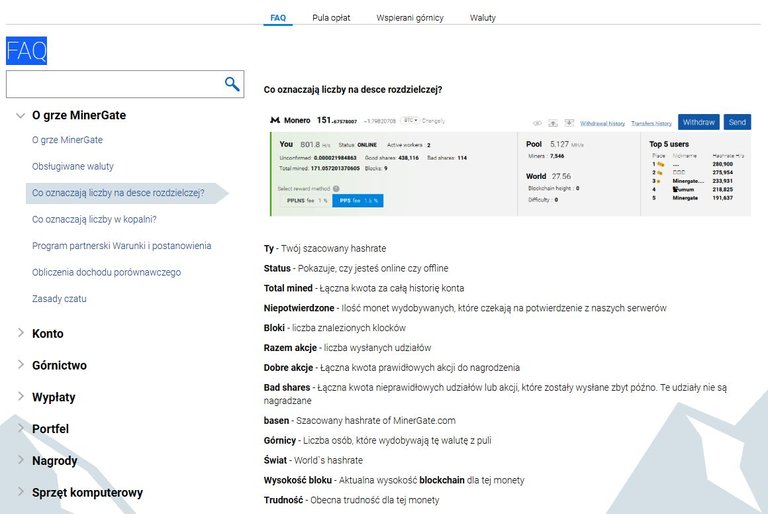
Task: Collapse the O grze MinerGate section chevron
Action: coord(21,116)
